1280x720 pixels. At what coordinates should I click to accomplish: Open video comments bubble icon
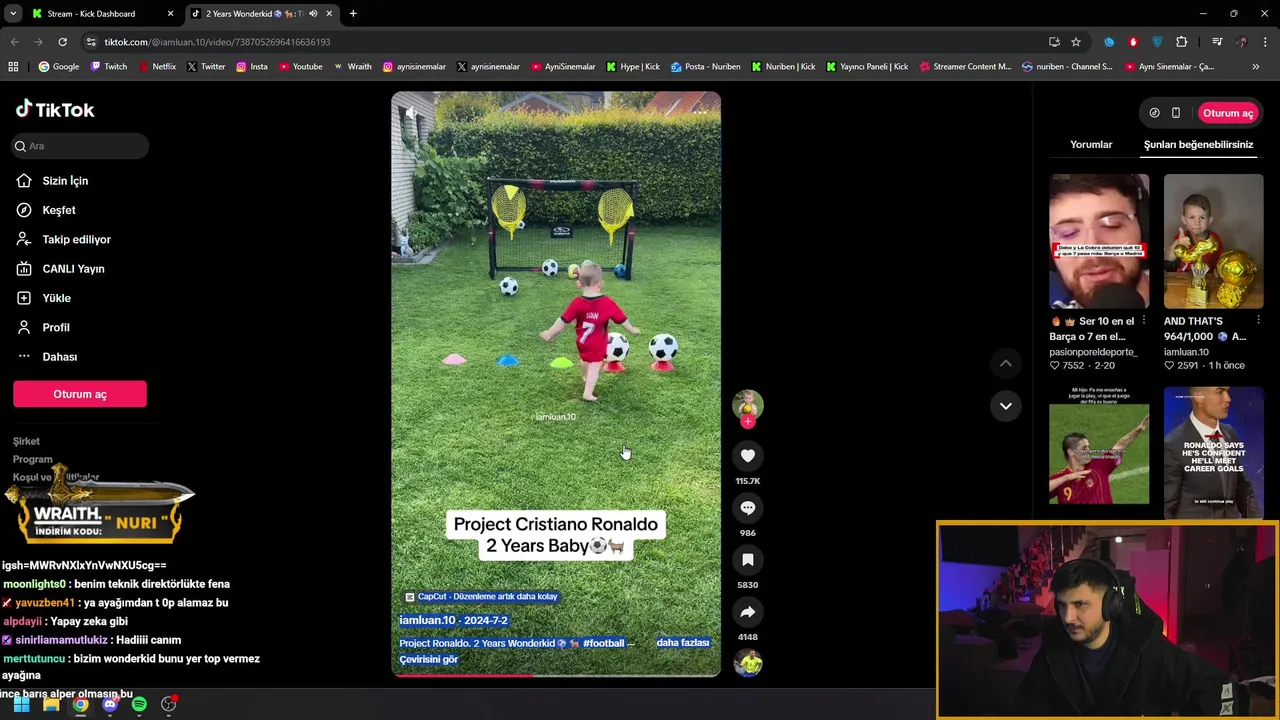pyautogui.click(x=747, y=508)
